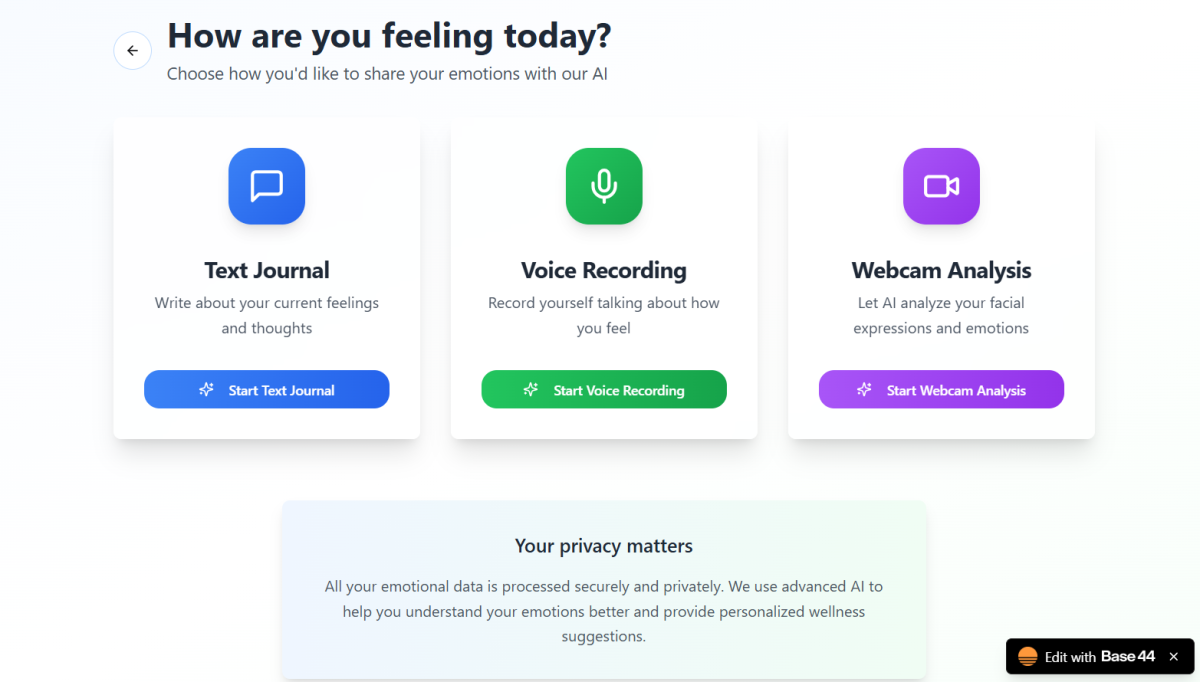The width and height of the screenshot is (1200, 682).
Task: Click the Your privacy matters heading
Action: 604,546
